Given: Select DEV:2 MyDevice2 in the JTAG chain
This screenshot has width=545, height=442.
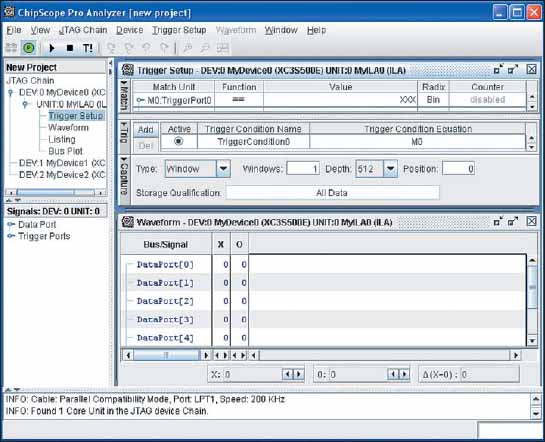Looking at the screenshot, I should tap(62, 175).
